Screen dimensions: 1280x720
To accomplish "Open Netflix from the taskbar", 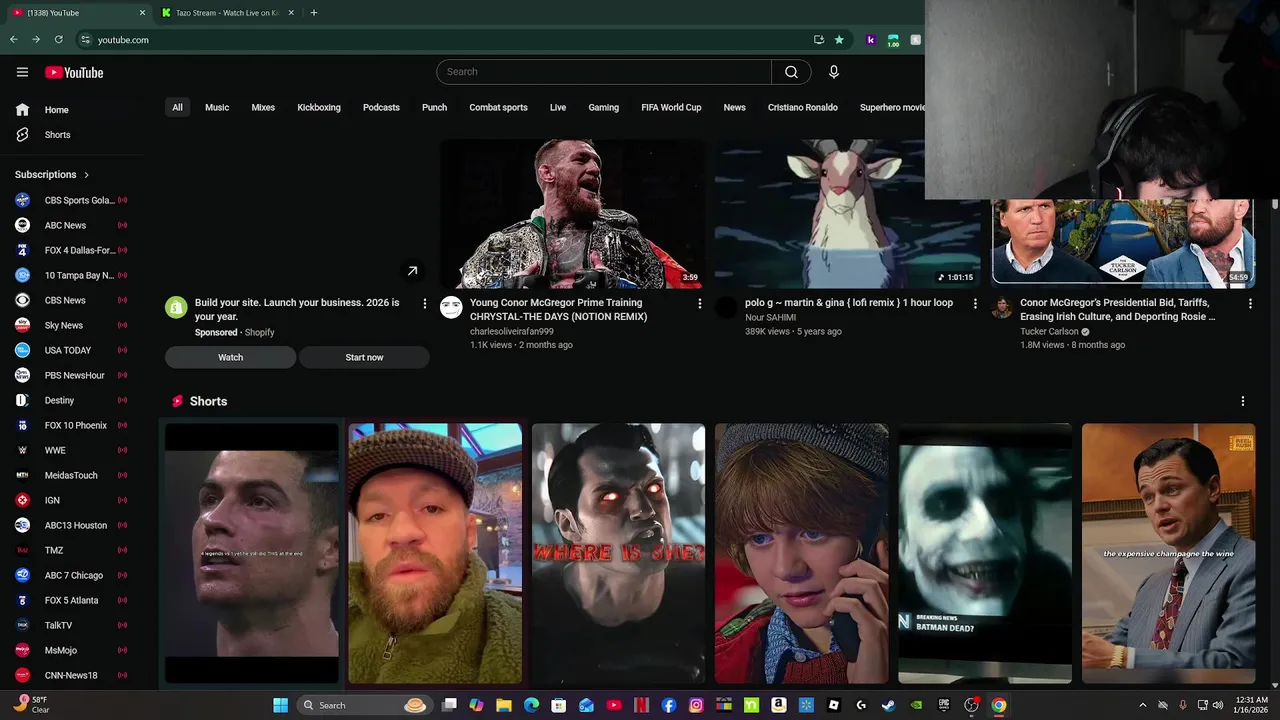I will pyautogui.click(x=641, y=705).
